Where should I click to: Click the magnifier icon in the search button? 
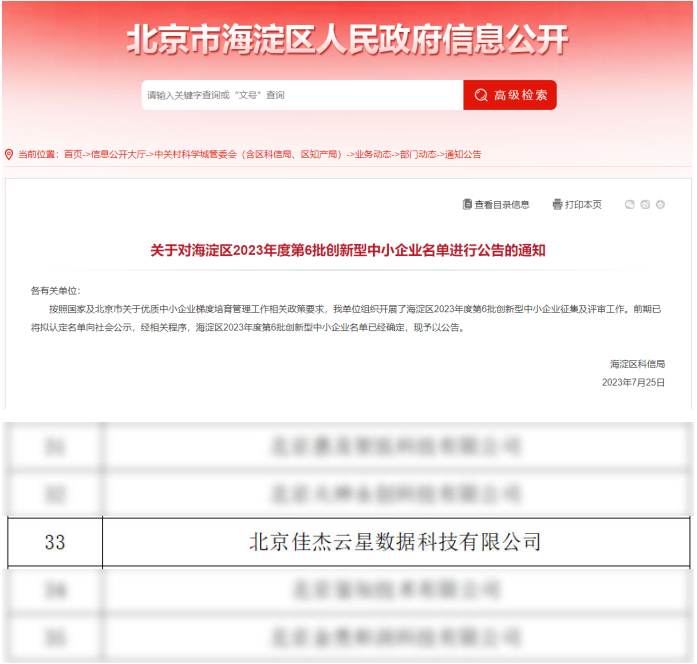pos(481,95)
